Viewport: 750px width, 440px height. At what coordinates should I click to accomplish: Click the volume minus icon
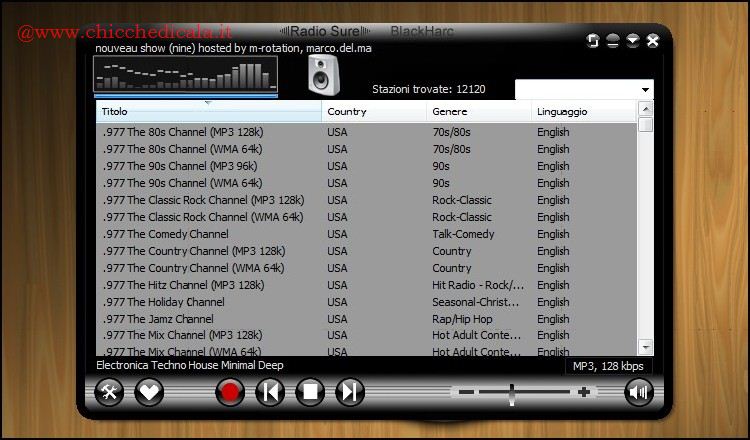(x=466, y=392)
